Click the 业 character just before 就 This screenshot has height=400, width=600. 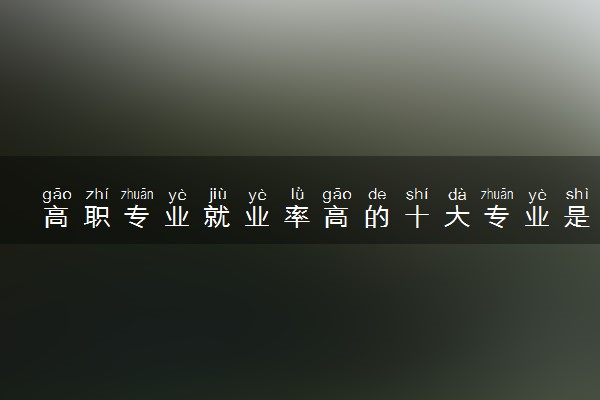177,217
